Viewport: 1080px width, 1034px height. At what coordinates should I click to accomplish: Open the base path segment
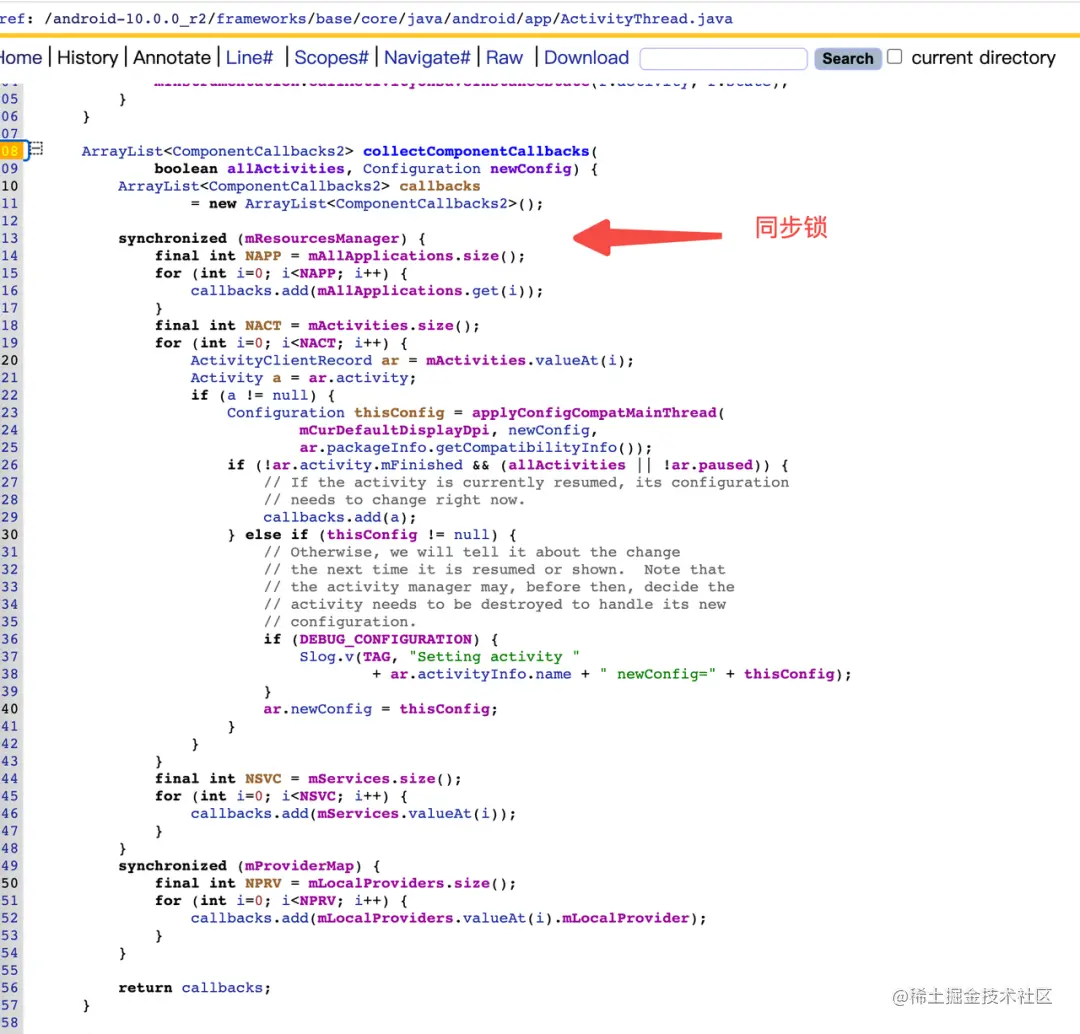[334, 19]
